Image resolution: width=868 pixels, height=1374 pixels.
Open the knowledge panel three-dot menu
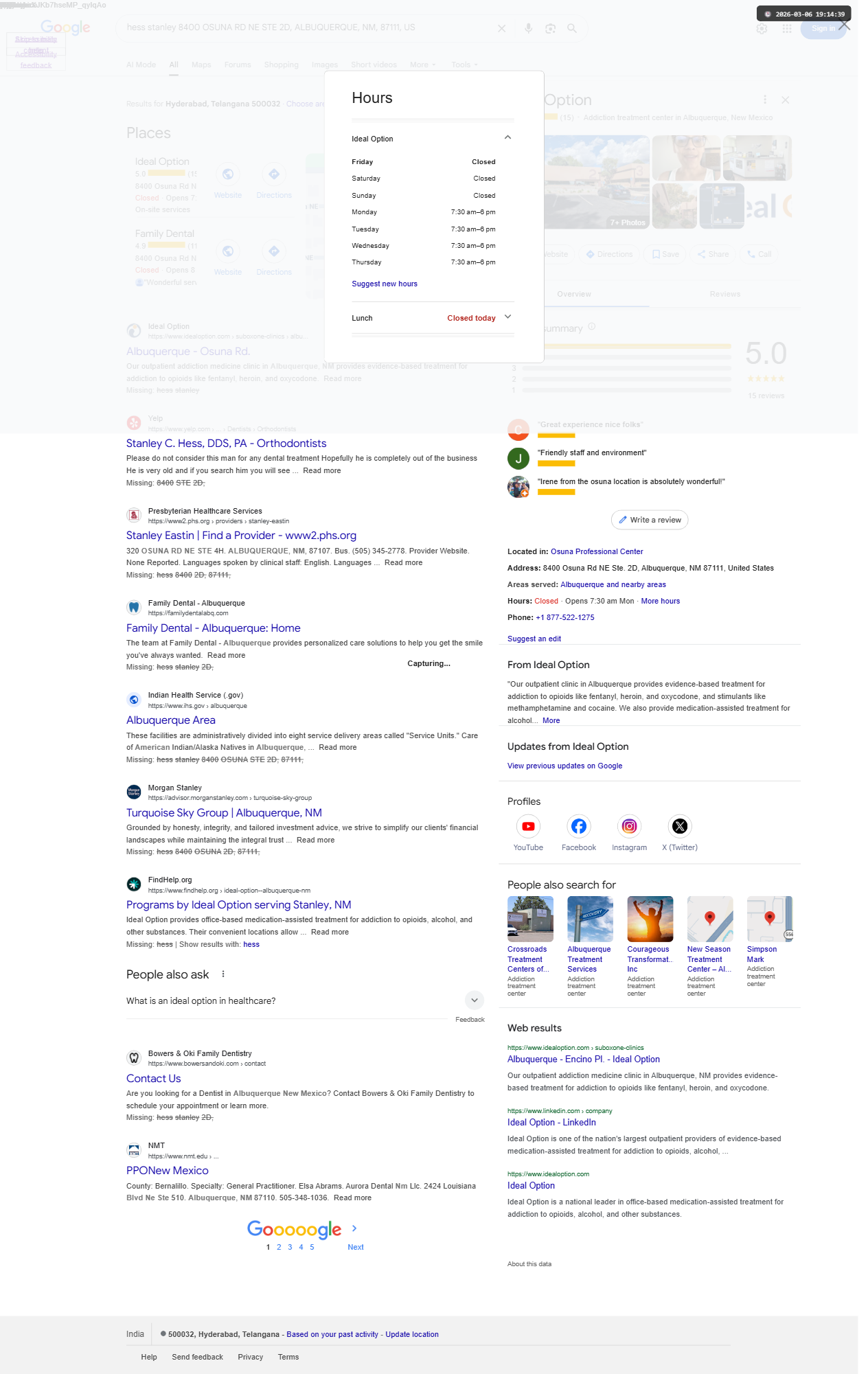click(764, 100)
